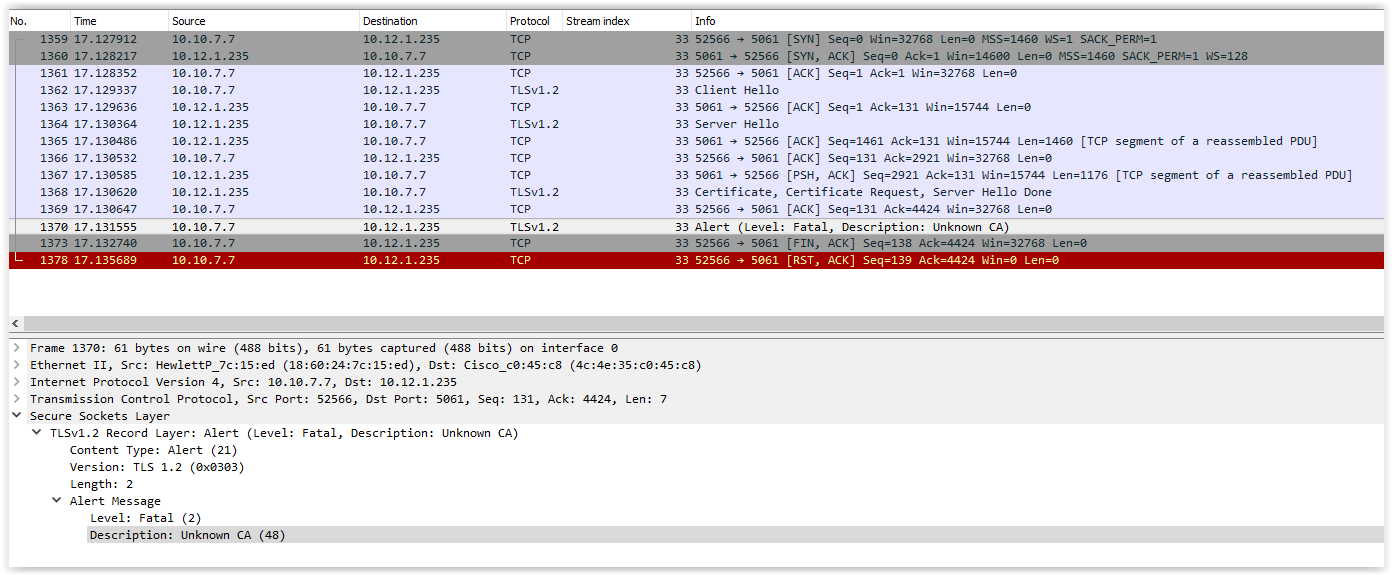Select the Length: 2 field

(101, 484)
